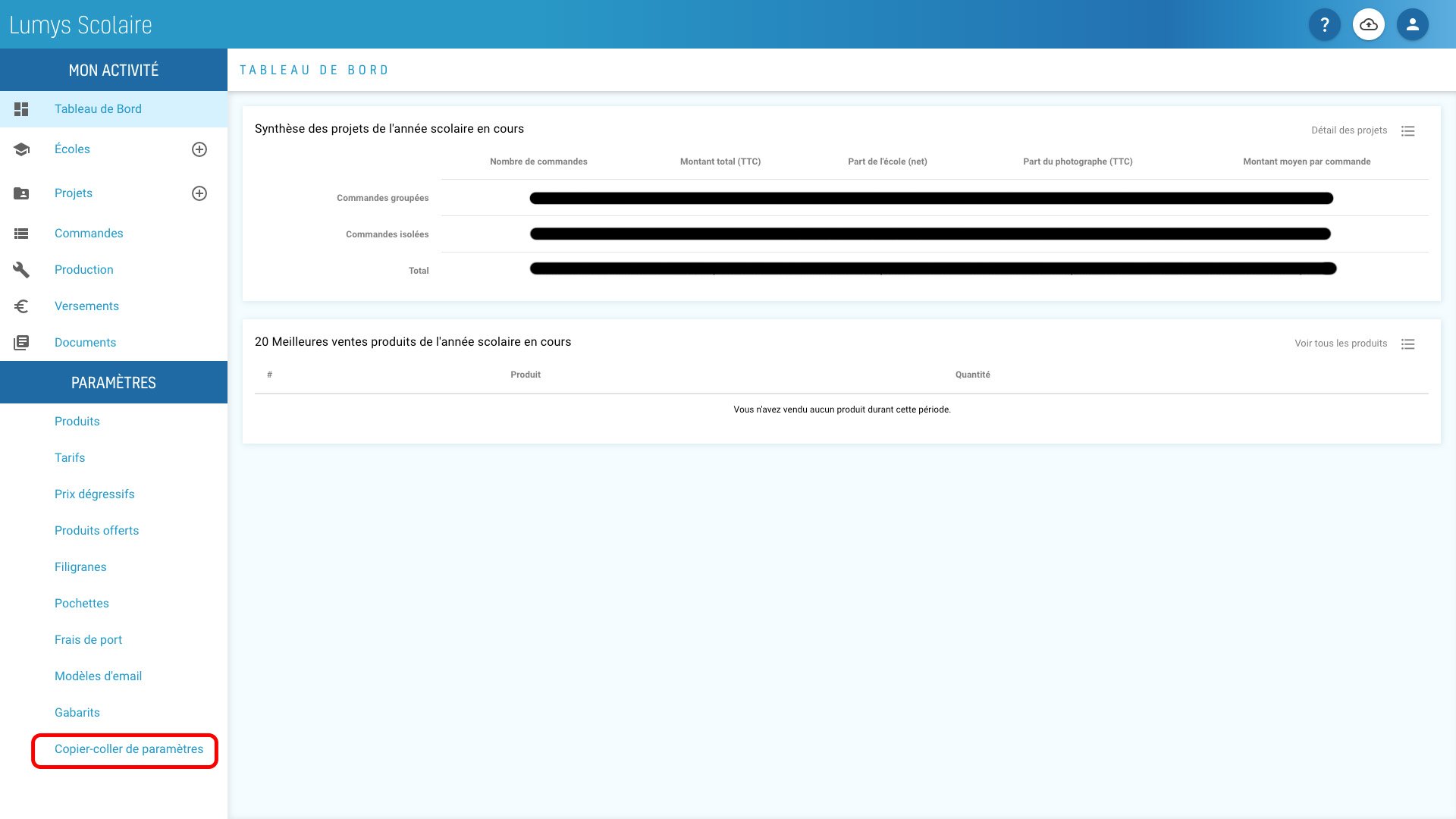1456x819 pixels.
Task: Open the user account icon
Action: pos(1413,25)
